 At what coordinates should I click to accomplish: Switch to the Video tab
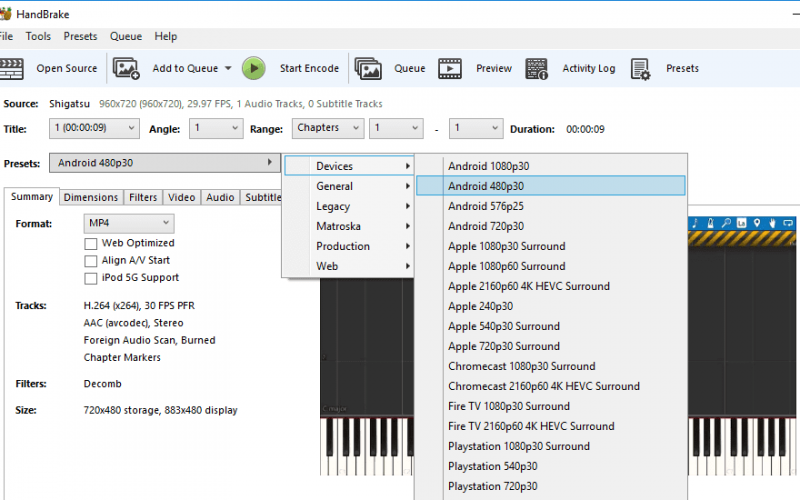click(x=182, y=197)
